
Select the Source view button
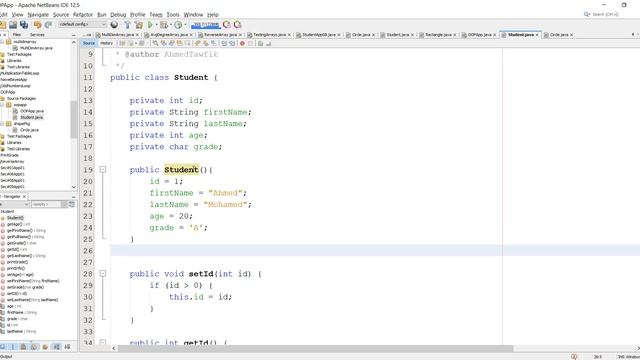point(89,43)
